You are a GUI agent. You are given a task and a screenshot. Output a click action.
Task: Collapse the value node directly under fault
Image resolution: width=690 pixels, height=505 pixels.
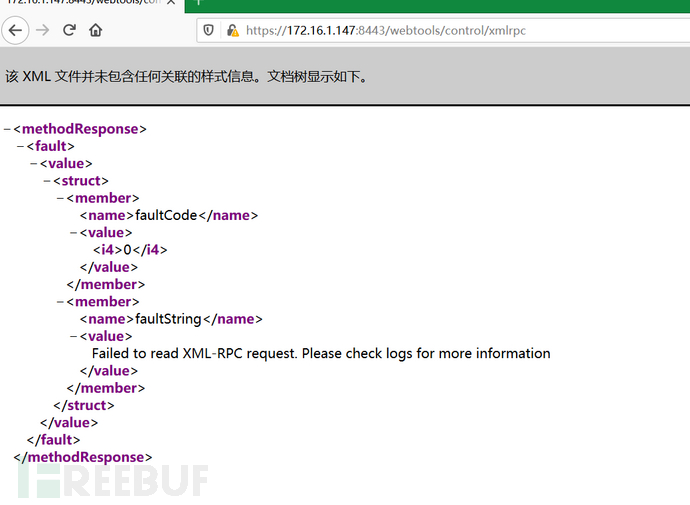point(33,164)
